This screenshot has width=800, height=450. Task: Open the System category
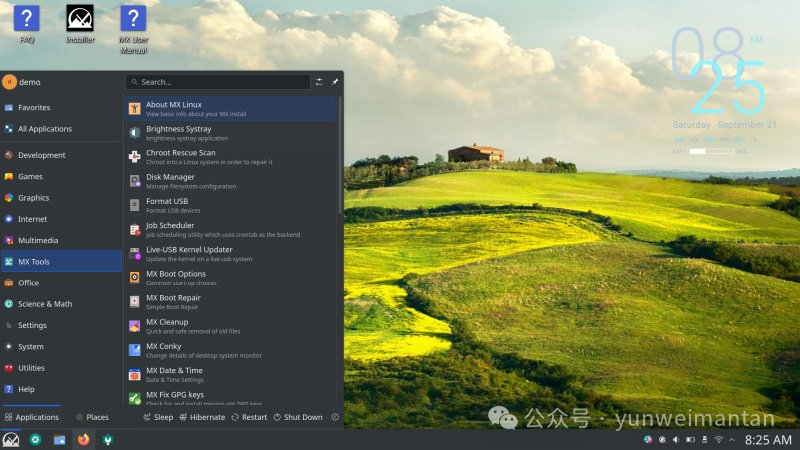61,346
